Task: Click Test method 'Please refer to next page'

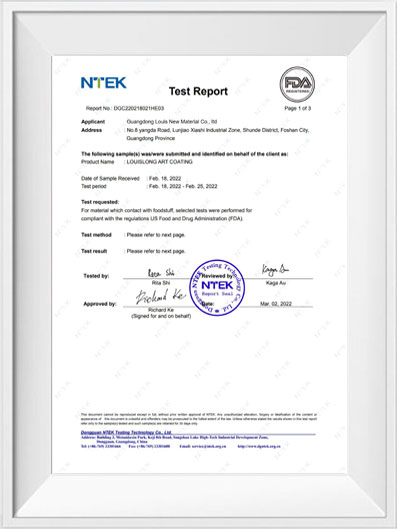Action: [x=156, y=235]
